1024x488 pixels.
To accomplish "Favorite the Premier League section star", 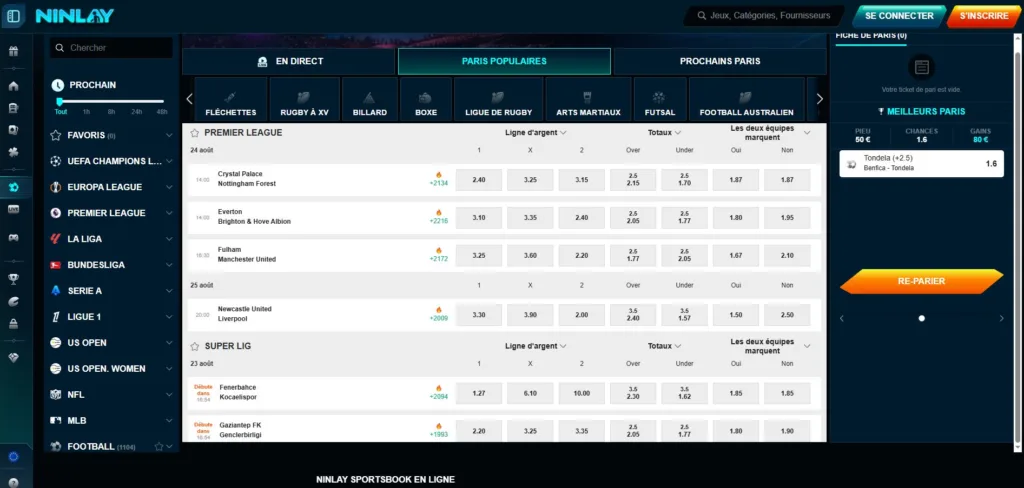I will (194, 133).
